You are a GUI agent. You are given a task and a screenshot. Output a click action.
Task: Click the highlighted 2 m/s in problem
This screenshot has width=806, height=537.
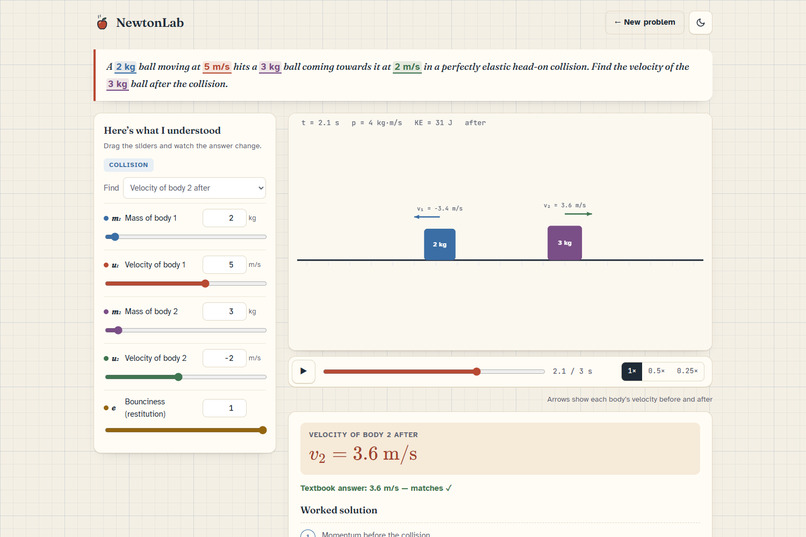tap(407, 67)
